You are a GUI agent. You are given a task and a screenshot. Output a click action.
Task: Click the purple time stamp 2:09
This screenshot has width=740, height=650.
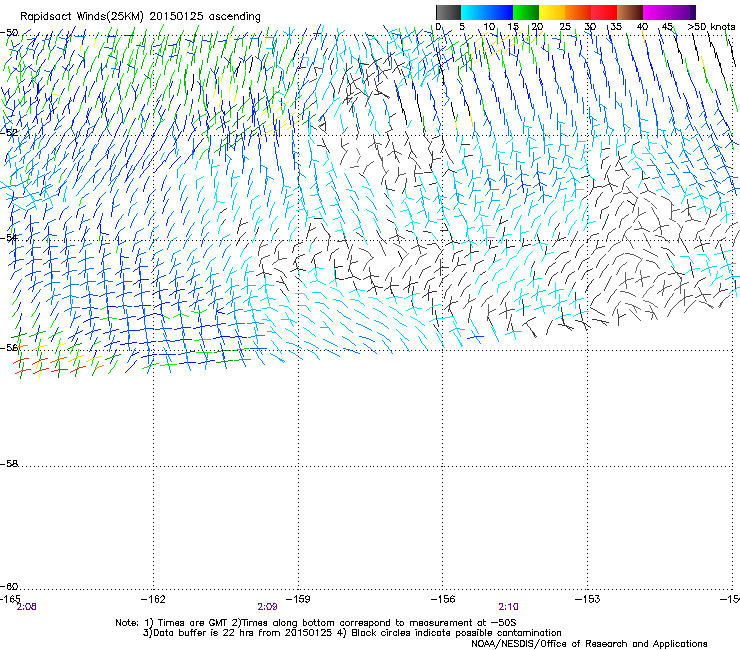267,607
